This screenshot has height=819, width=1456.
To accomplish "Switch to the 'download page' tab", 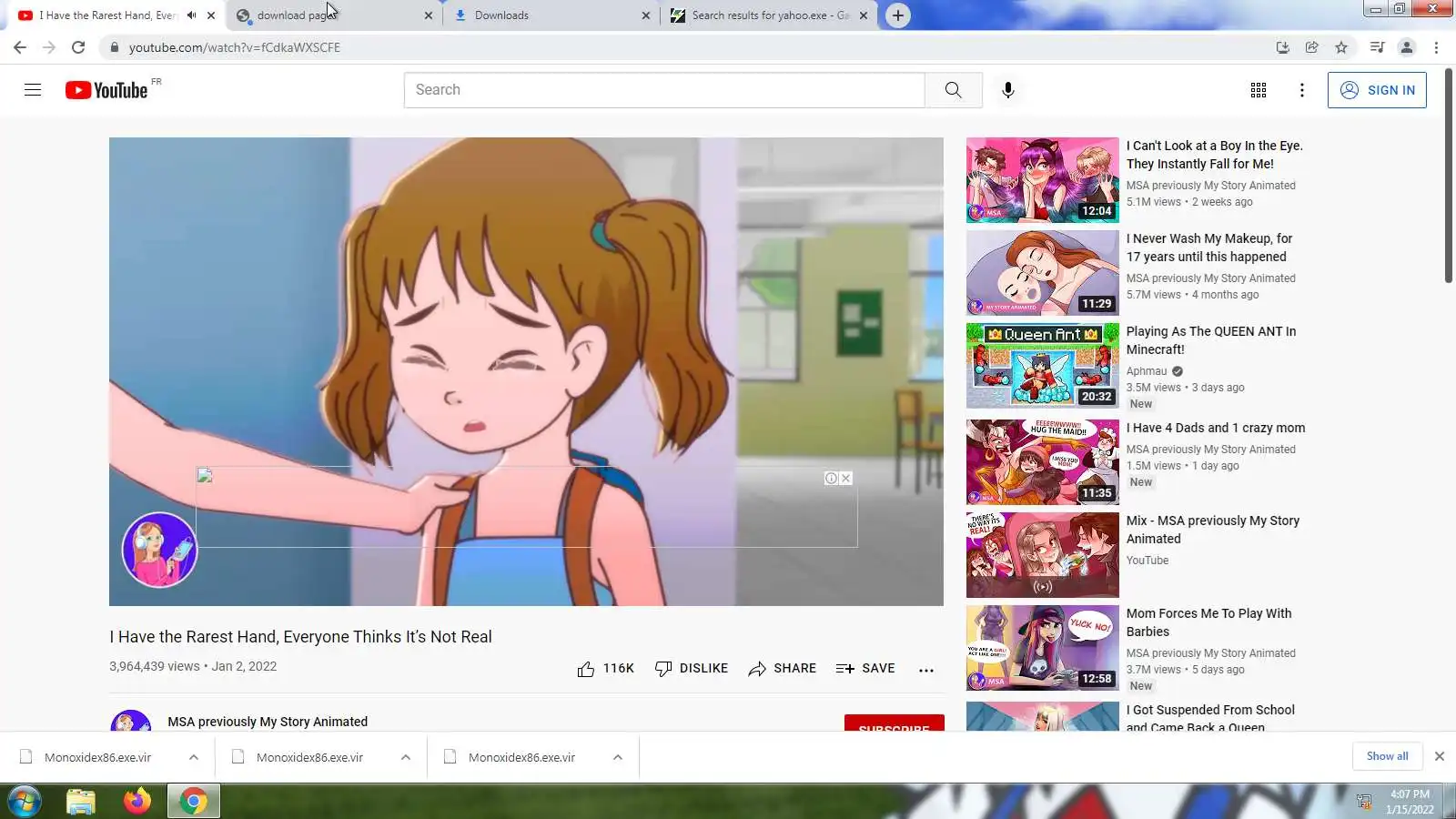I will [333, 15].
